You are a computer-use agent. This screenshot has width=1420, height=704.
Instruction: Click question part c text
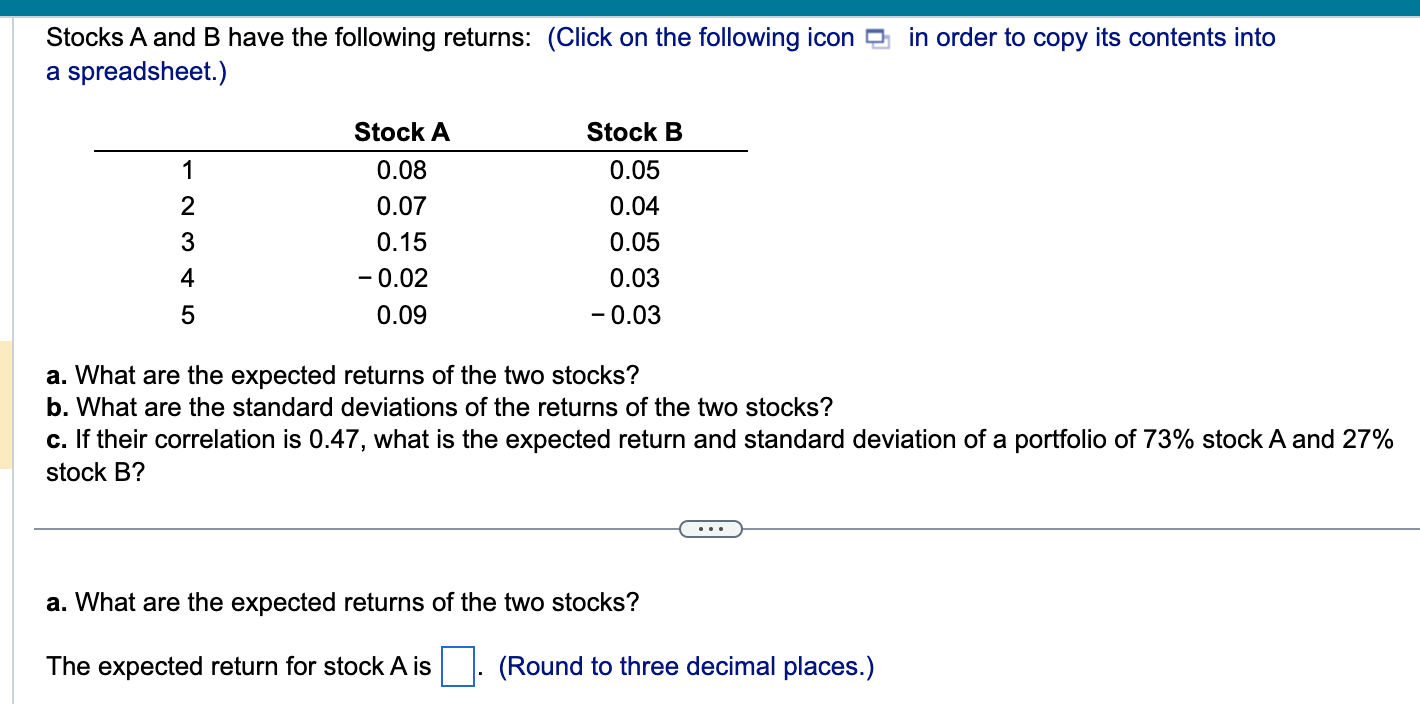[700, 439]
